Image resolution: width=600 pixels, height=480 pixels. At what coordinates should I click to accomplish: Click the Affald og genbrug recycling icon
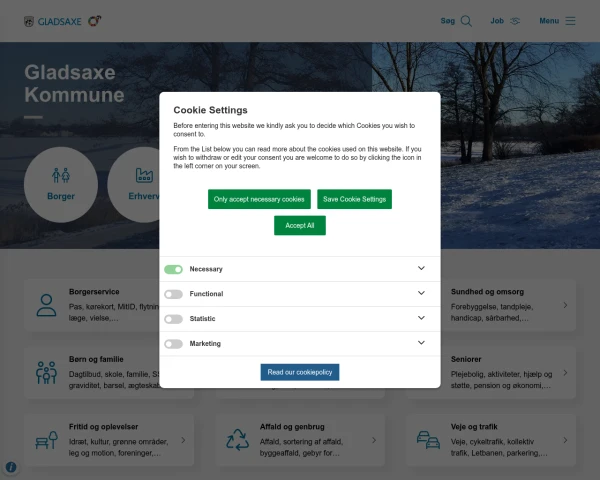tap(237, 439)
